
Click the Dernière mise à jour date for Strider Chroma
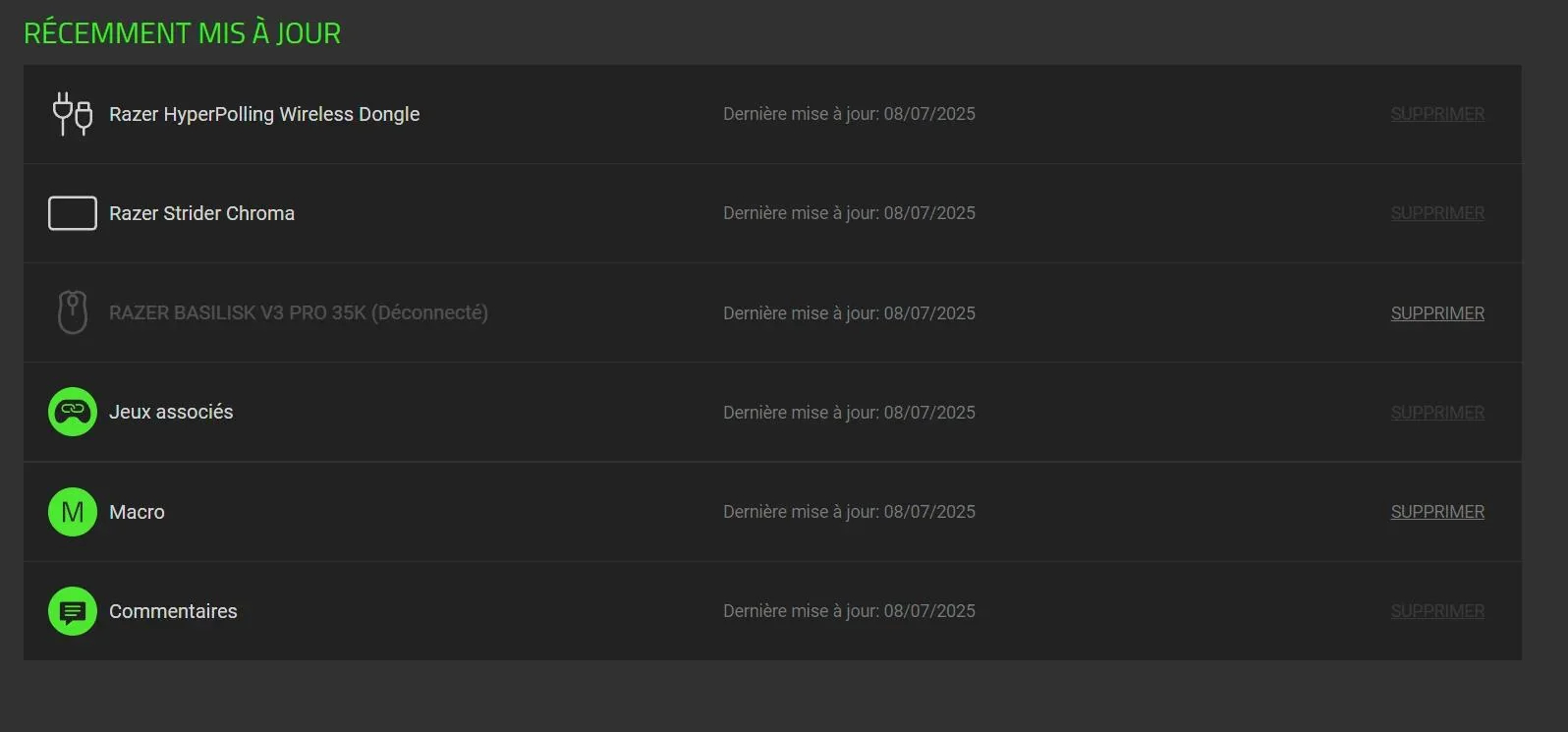tap(849, 213)
